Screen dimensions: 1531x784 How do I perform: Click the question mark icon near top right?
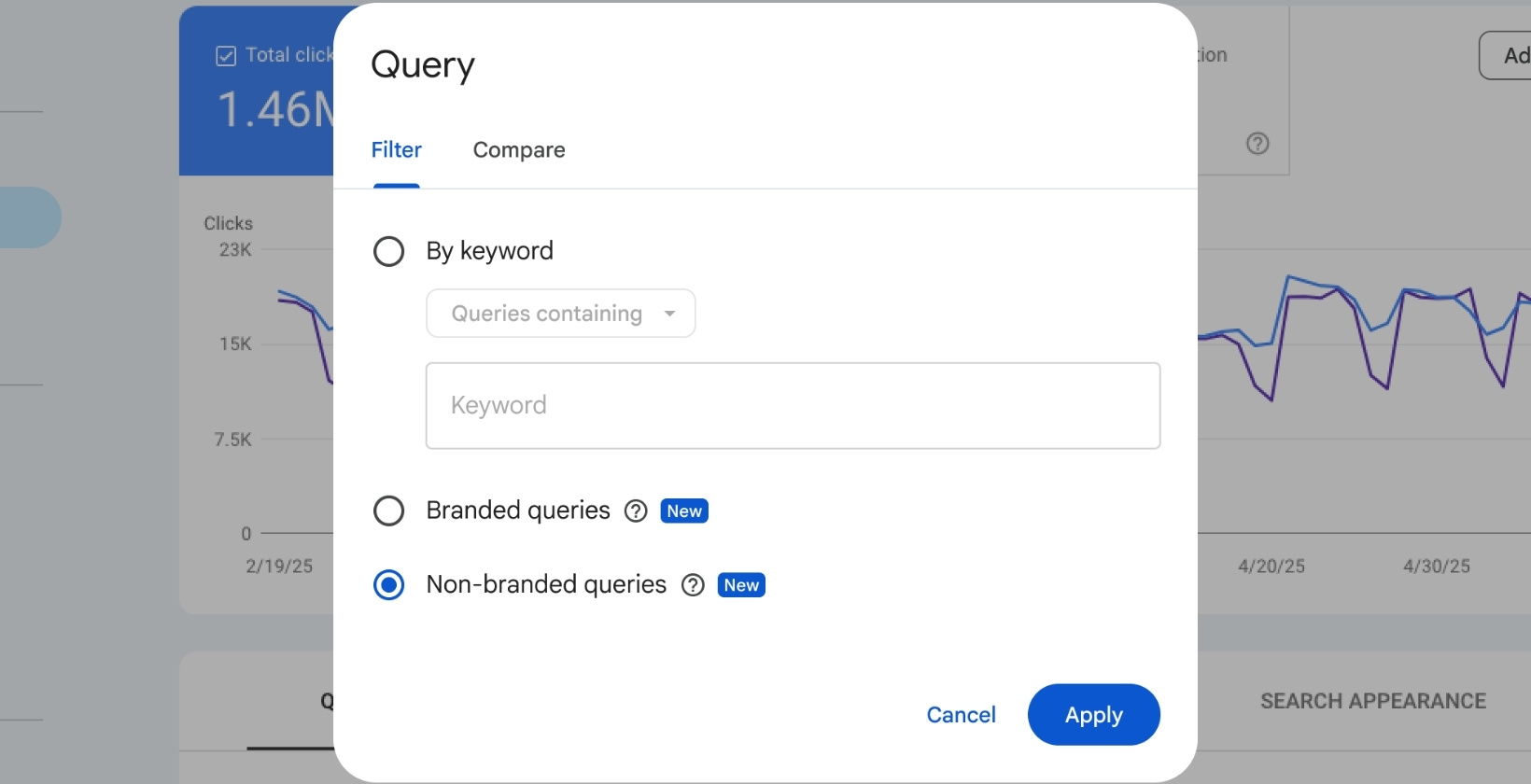[x=1257, y=144]
